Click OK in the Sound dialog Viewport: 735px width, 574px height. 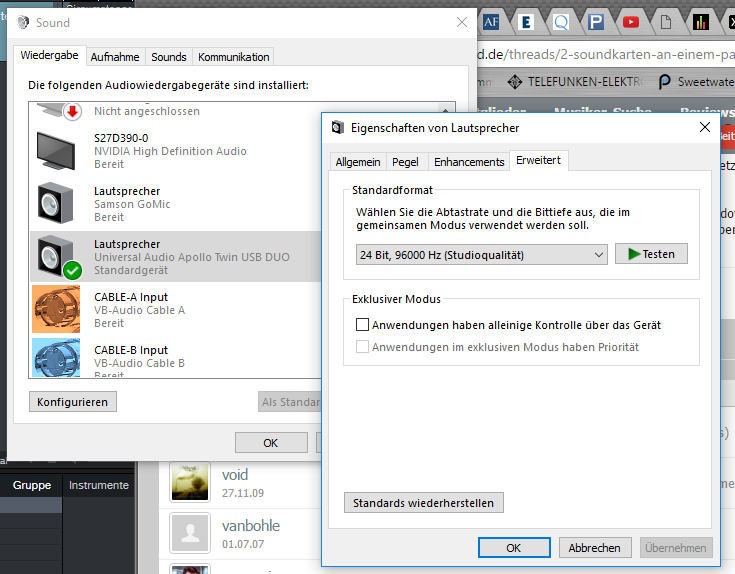[x=271, y=443]
